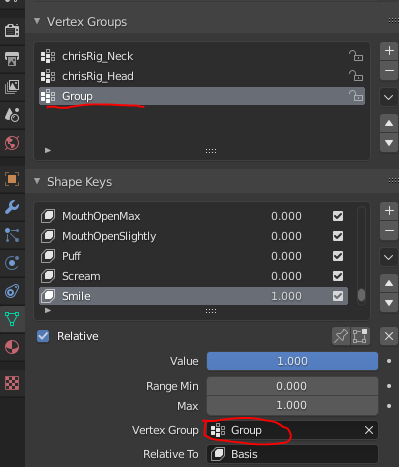This screenshot has width=399, height=467.
Task: Open the Modifiers wrench tab
Action: (12, 207)
